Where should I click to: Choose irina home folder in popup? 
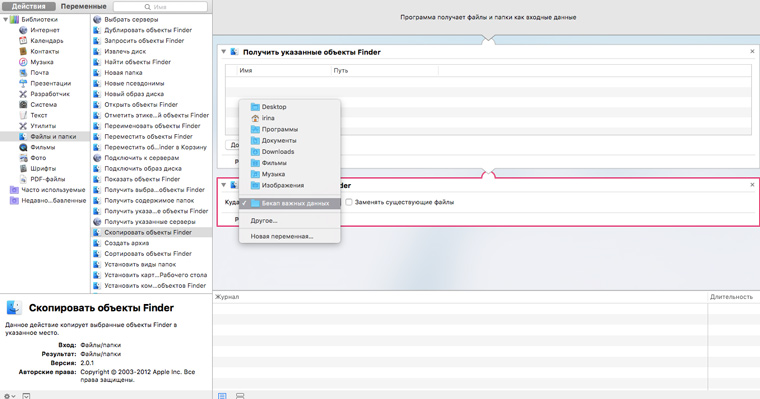point(289,118)
